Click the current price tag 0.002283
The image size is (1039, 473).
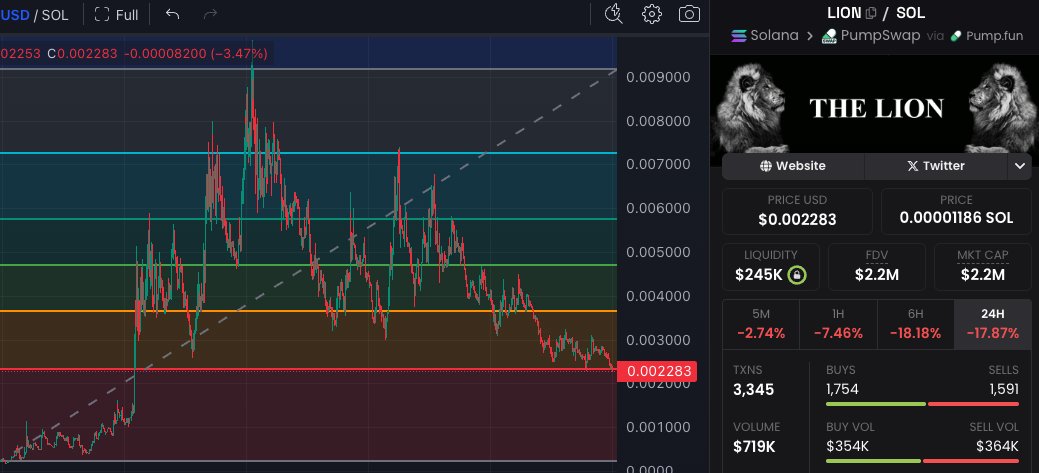(x=656, y=372)
